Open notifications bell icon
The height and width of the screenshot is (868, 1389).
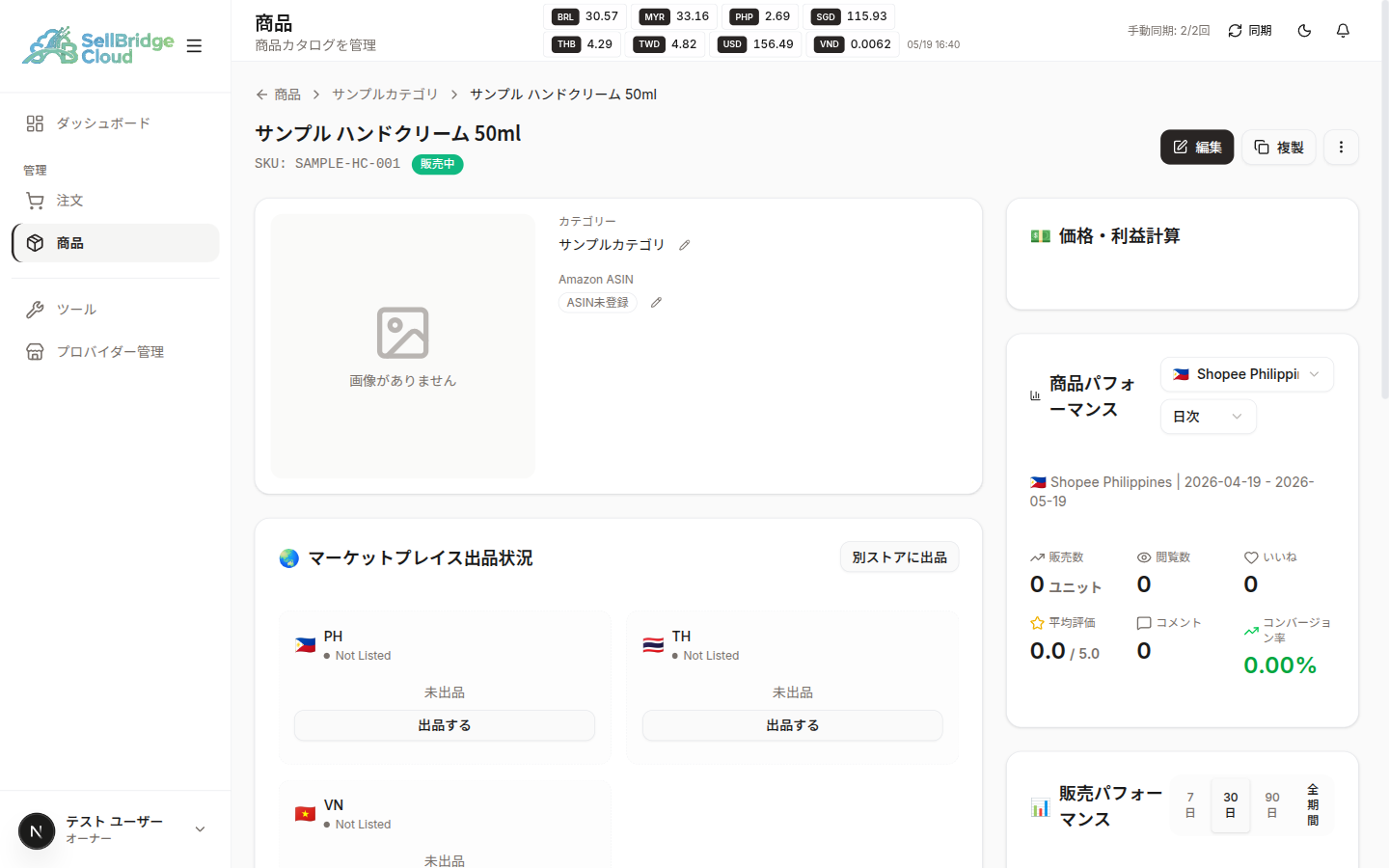click(x=1343, y=31)
